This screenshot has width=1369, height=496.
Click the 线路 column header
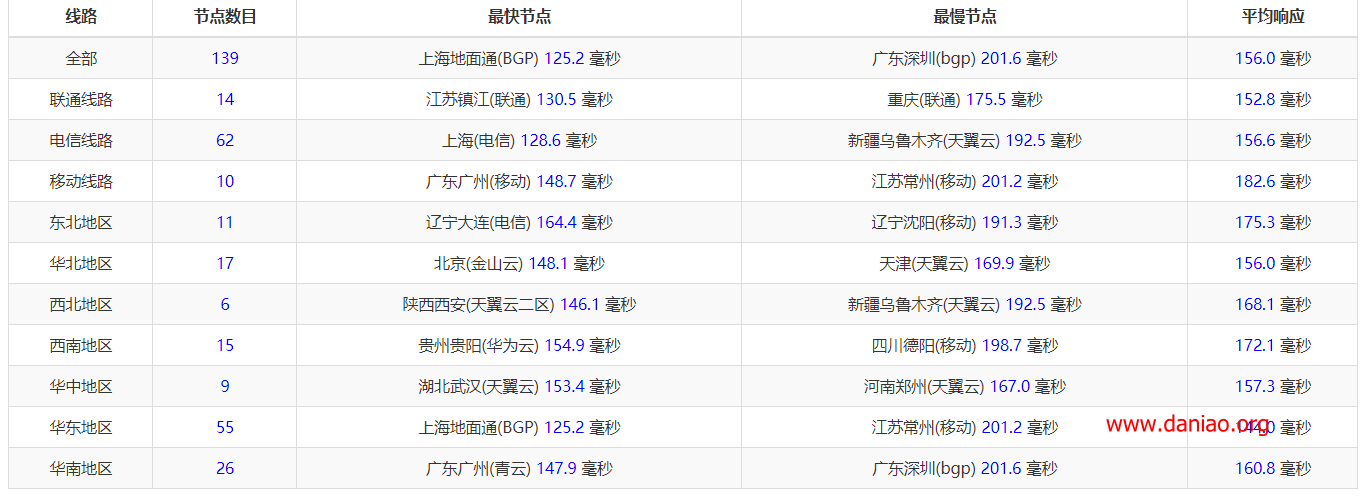pyautogui.click(x=81, y=17)
